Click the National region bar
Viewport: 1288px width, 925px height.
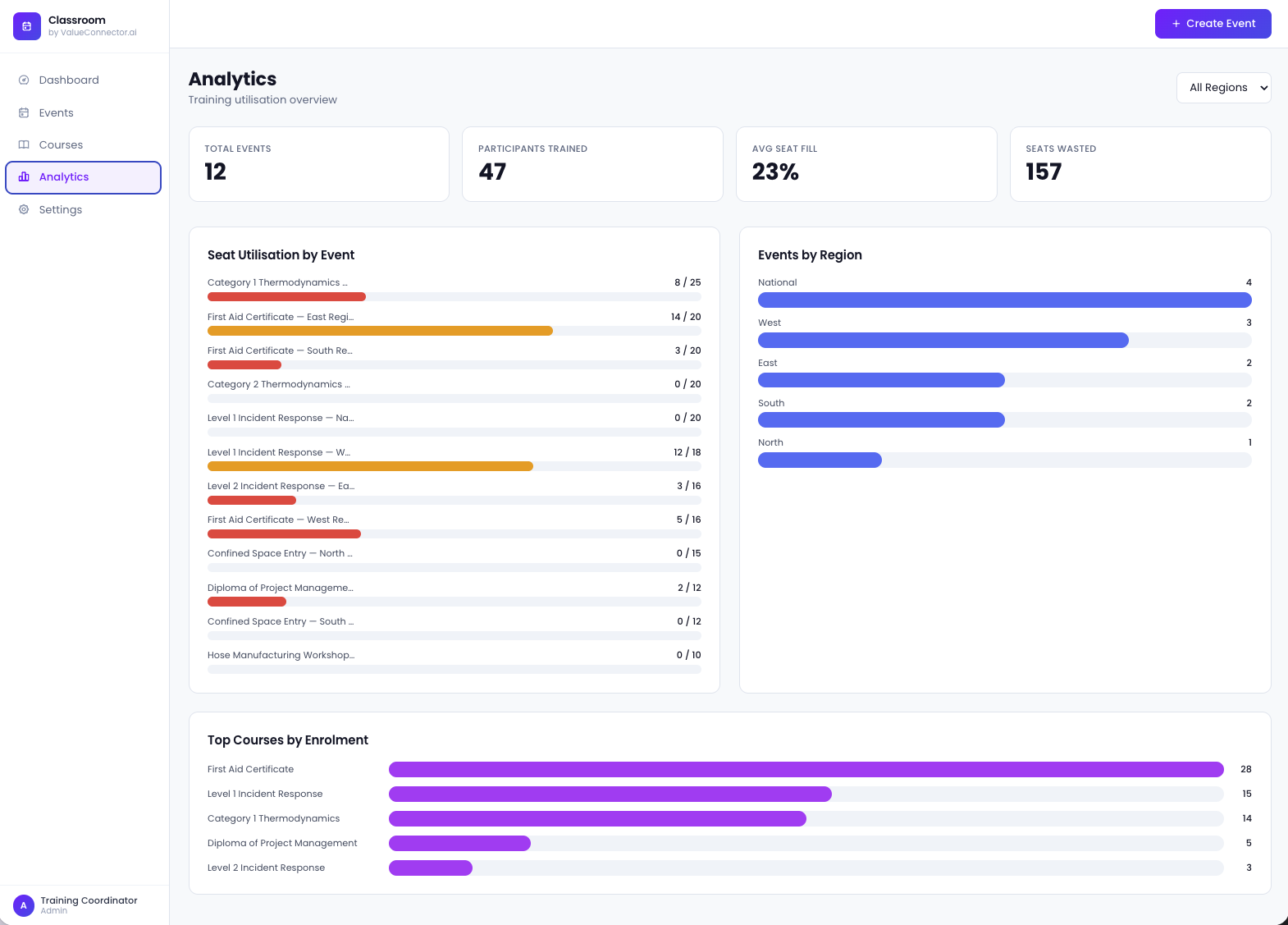1005,300
